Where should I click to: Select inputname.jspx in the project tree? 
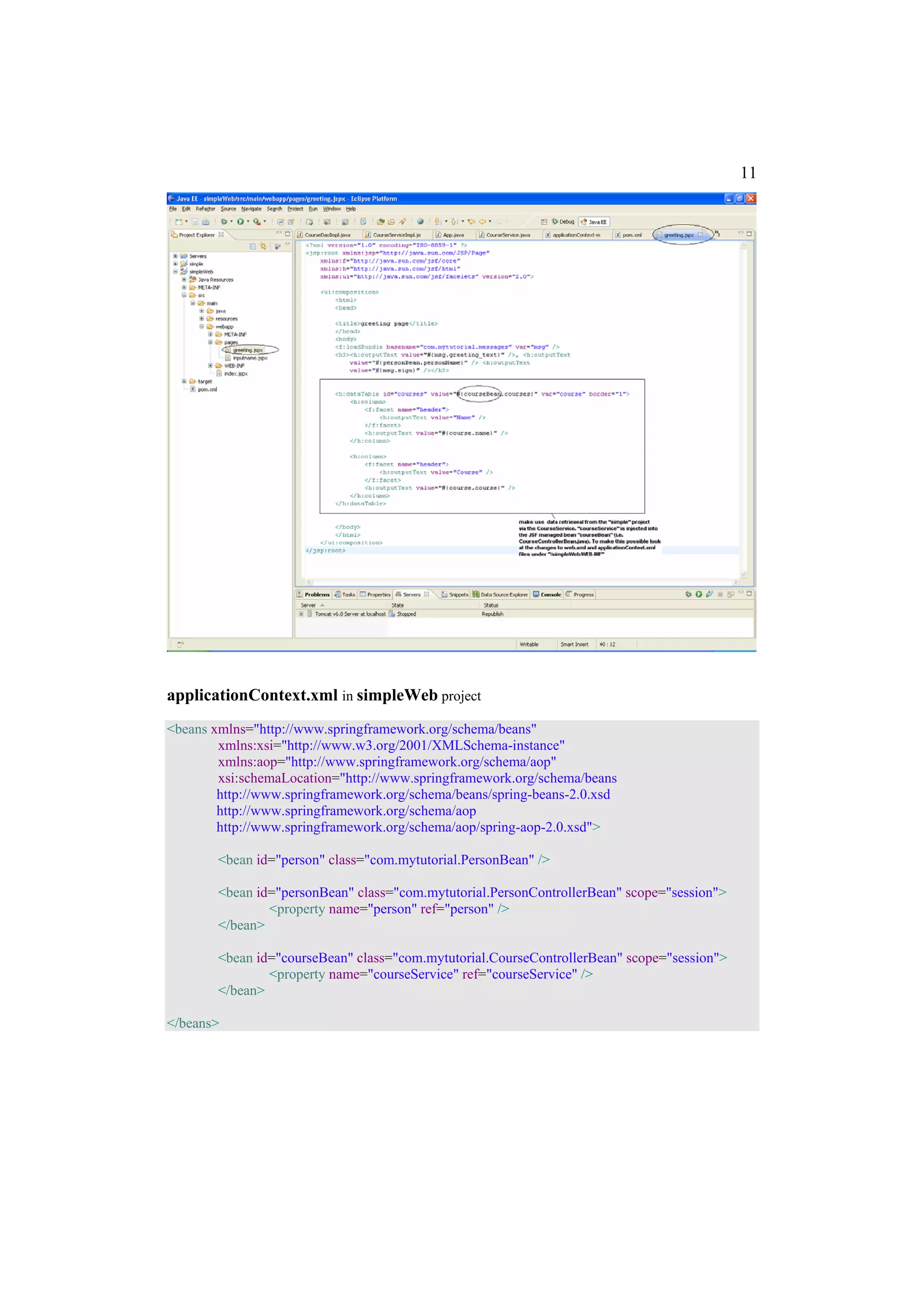click(245, 358)
